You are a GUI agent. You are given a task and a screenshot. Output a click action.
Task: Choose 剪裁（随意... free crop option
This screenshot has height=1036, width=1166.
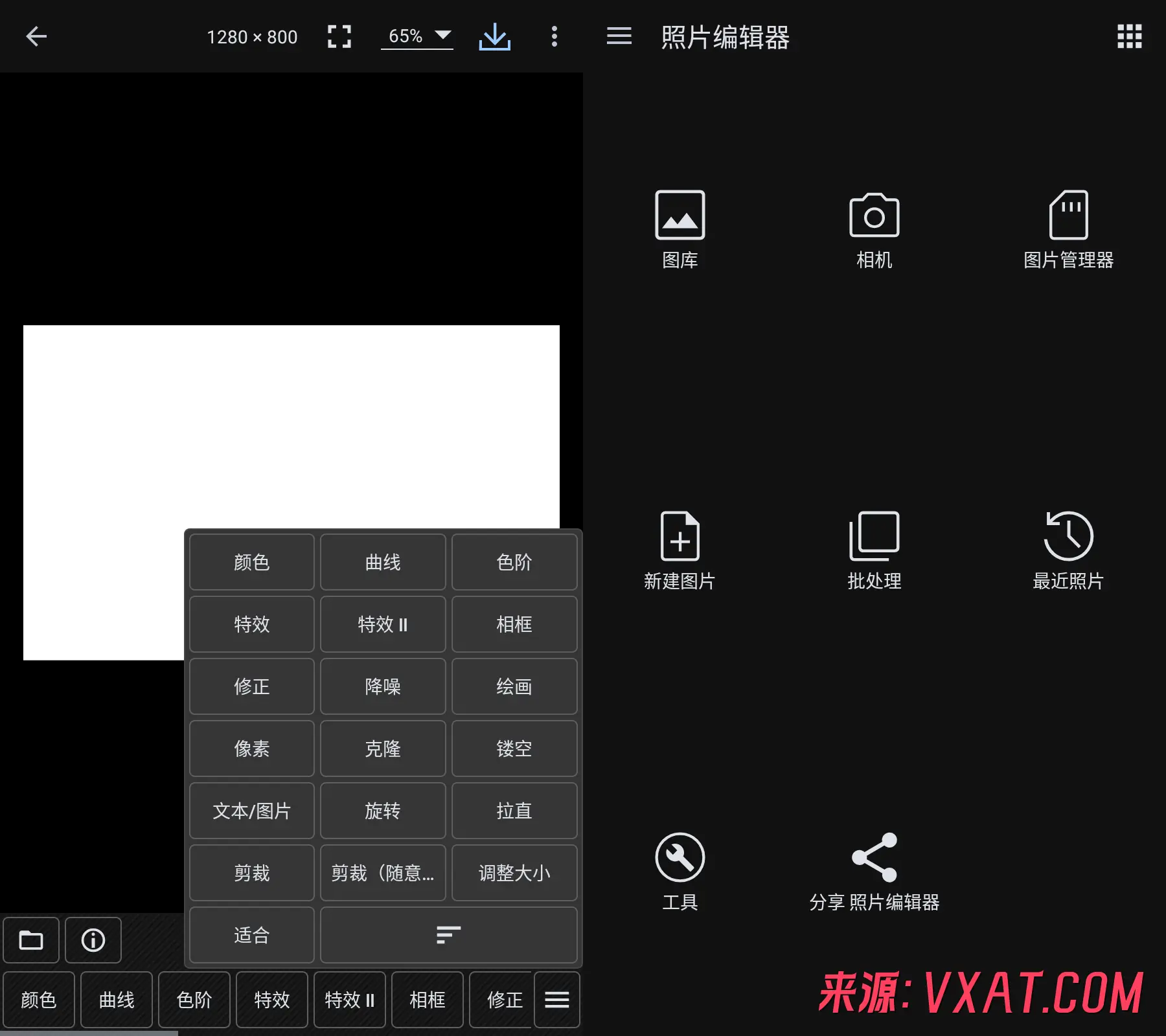[383, 873]
